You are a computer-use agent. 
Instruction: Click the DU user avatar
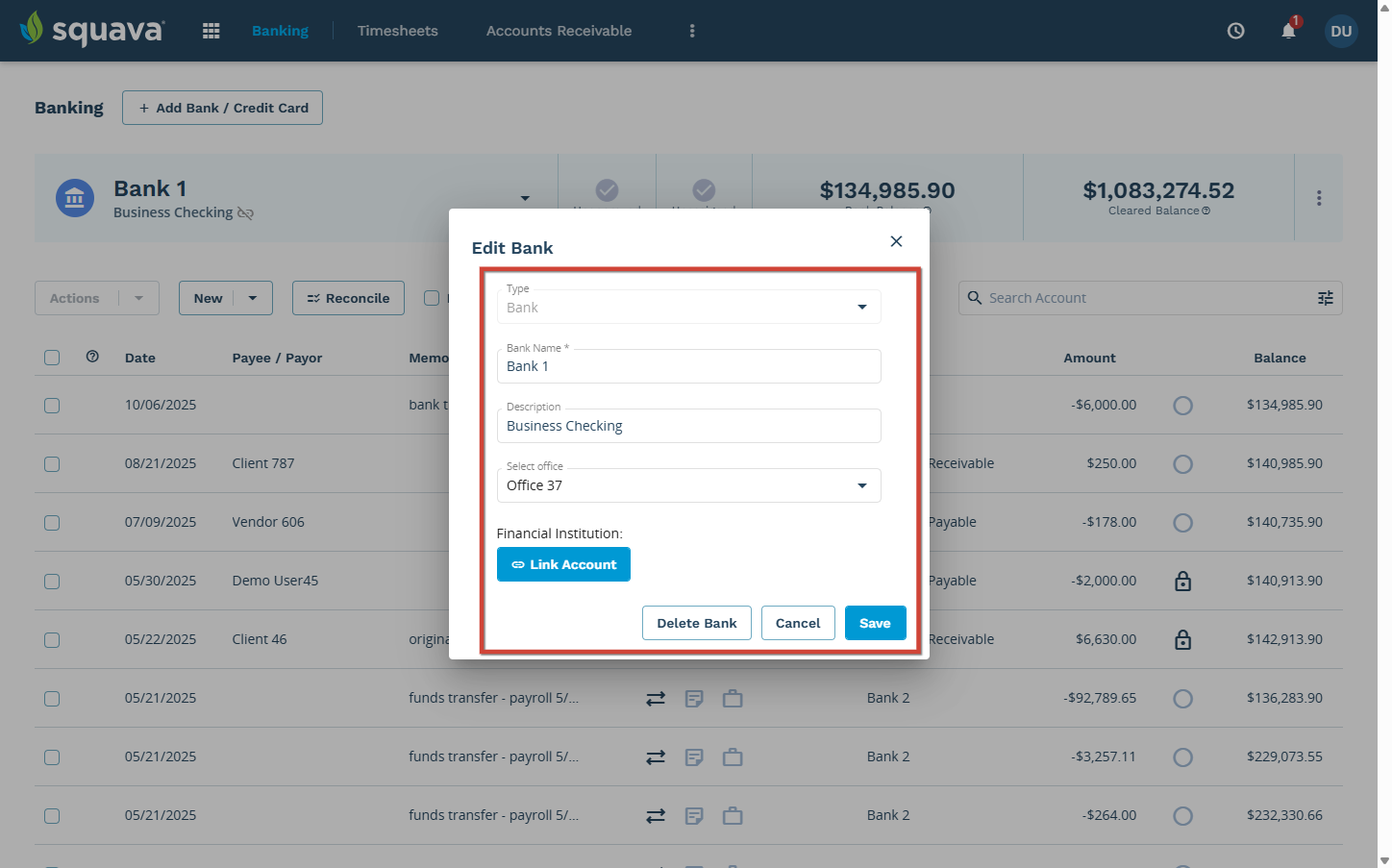click(1341, 31)
